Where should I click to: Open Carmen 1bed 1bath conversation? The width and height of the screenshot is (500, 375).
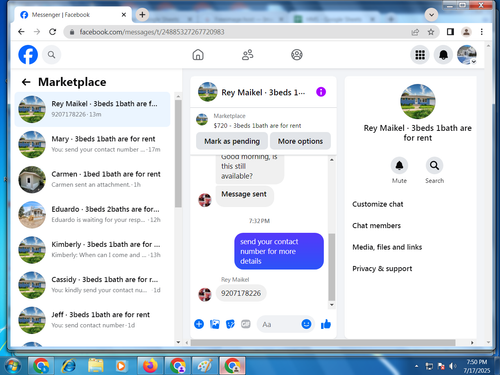(x=92, y=179)
